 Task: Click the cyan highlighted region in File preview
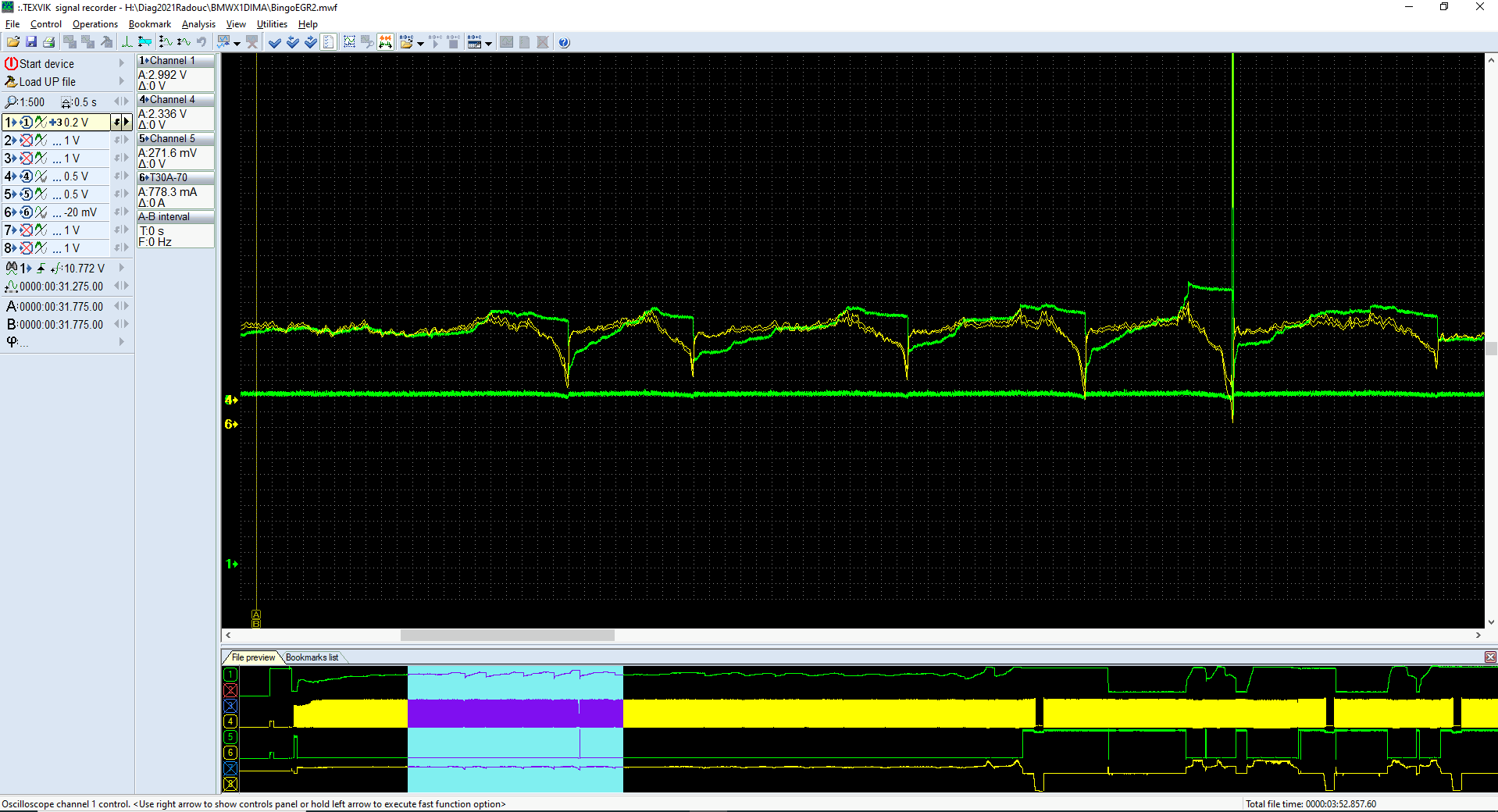515,729
